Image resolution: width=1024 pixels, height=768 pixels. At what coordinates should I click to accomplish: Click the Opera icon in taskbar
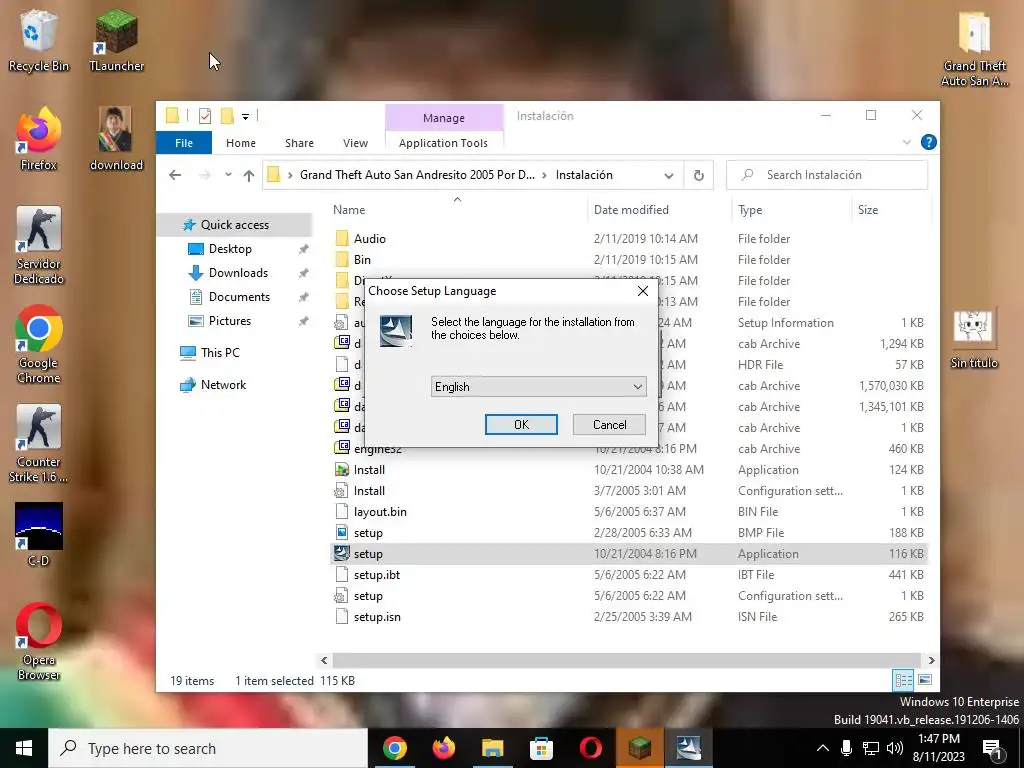pos(590,748)
